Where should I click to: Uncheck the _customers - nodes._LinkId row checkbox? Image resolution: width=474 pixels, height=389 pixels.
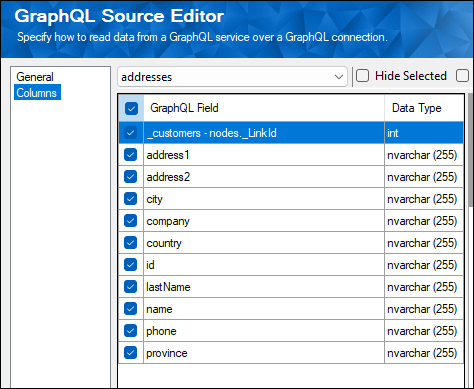130,133
